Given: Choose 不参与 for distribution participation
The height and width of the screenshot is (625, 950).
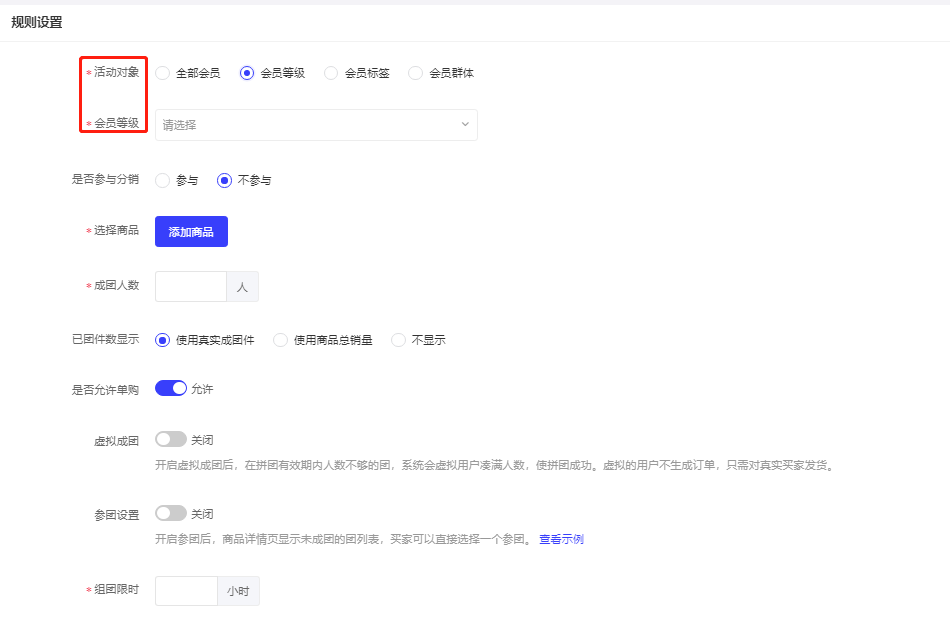Looking at the screenshot, I should [244, 180].
